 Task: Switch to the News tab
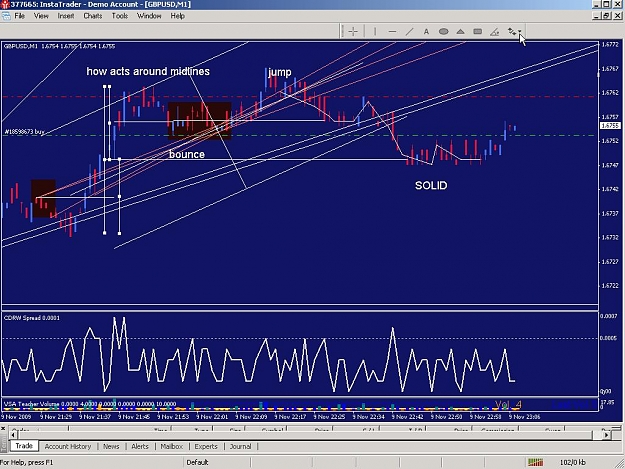point(111,446)
